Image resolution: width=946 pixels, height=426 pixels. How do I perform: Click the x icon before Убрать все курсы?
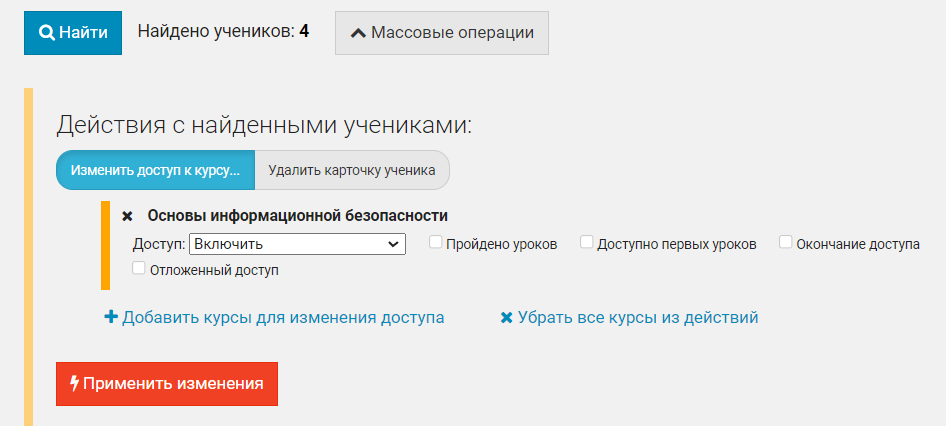pos(506,318)
